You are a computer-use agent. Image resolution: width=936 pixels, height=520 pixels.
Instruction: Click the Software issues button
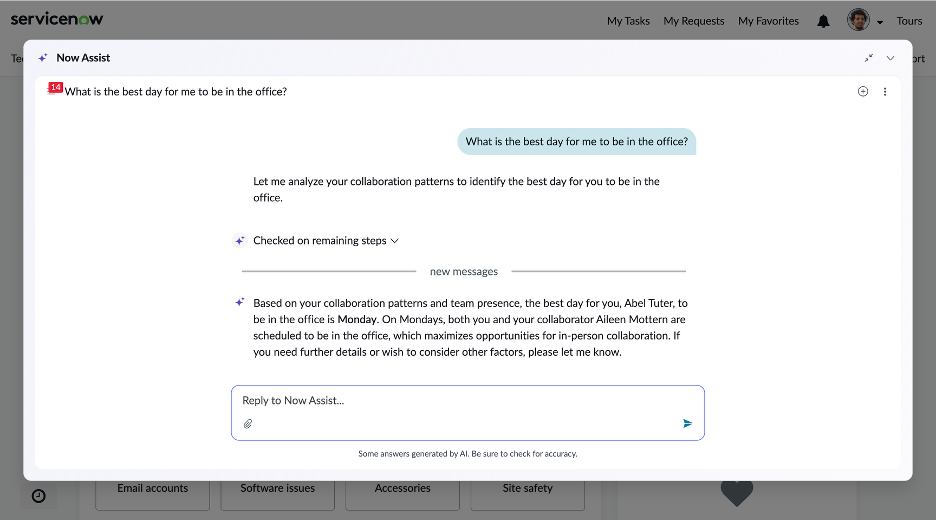(x=278, y=494)
